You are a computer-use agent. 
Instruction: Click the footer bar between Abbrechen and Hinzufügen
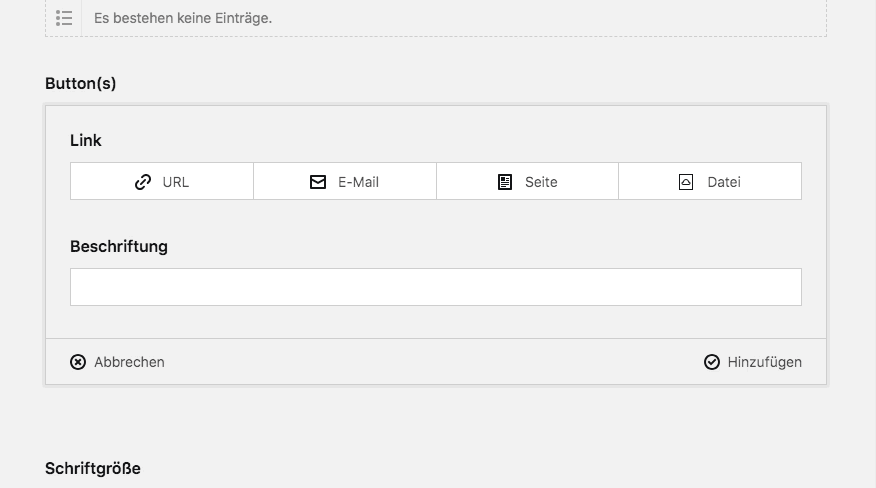(x=436, y=362)
